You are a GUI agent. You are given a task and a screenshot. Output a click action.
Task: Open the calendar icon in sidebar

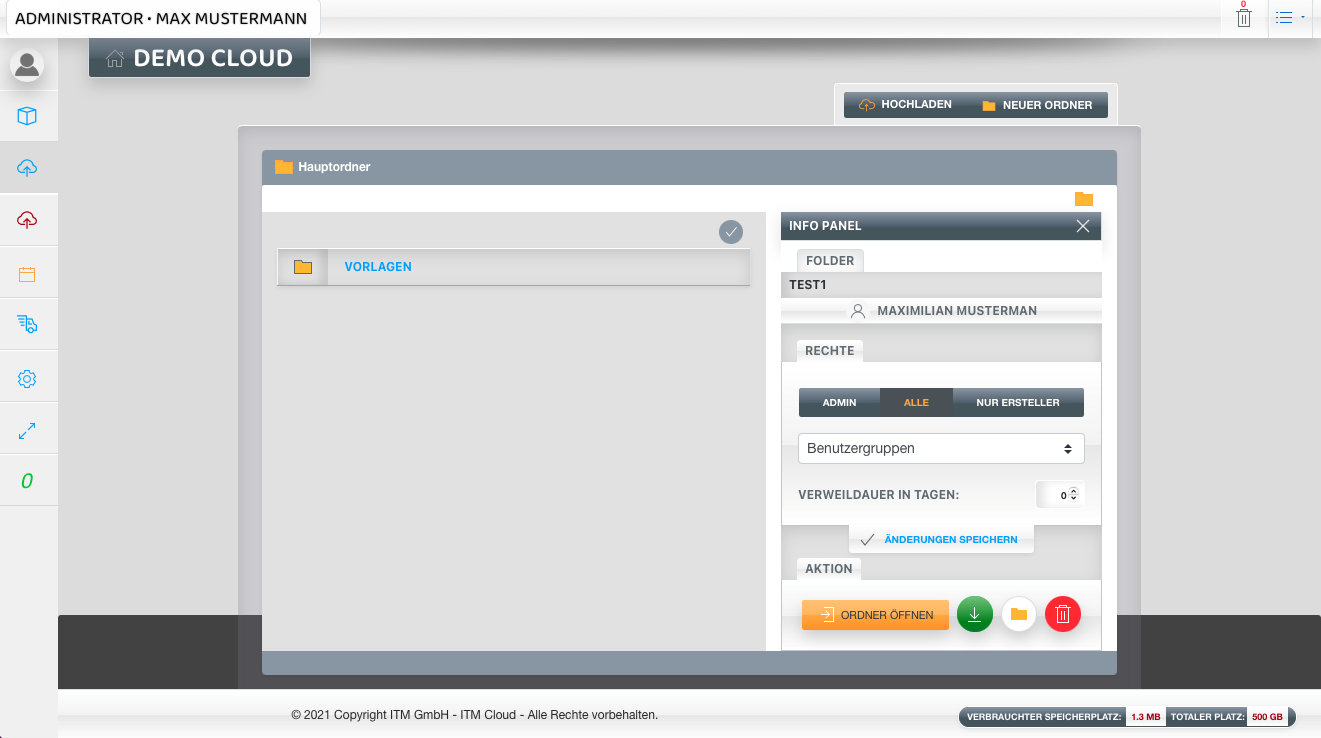coord(27,273)
